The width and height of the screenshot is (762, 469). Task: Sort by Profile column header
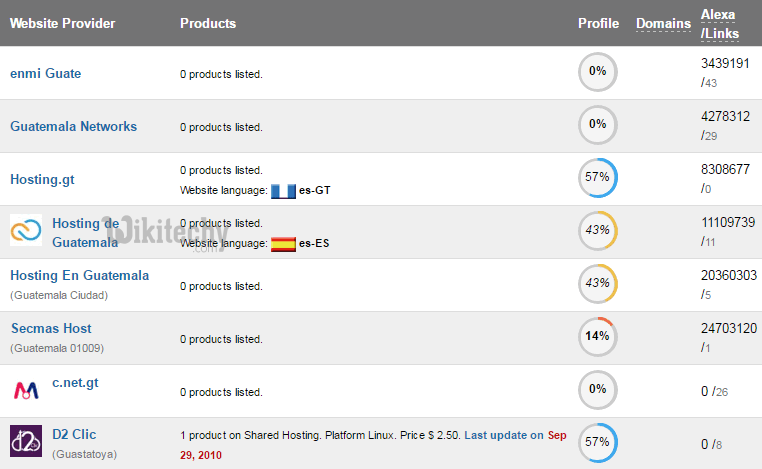tap(598, 23)
